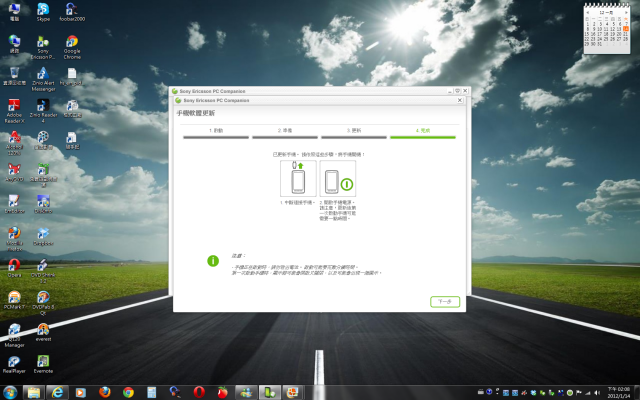The height and width of the screenshot is (400, 640).
Task: Open PCMark 7 desktop shortcut
Action: point(14,300)
